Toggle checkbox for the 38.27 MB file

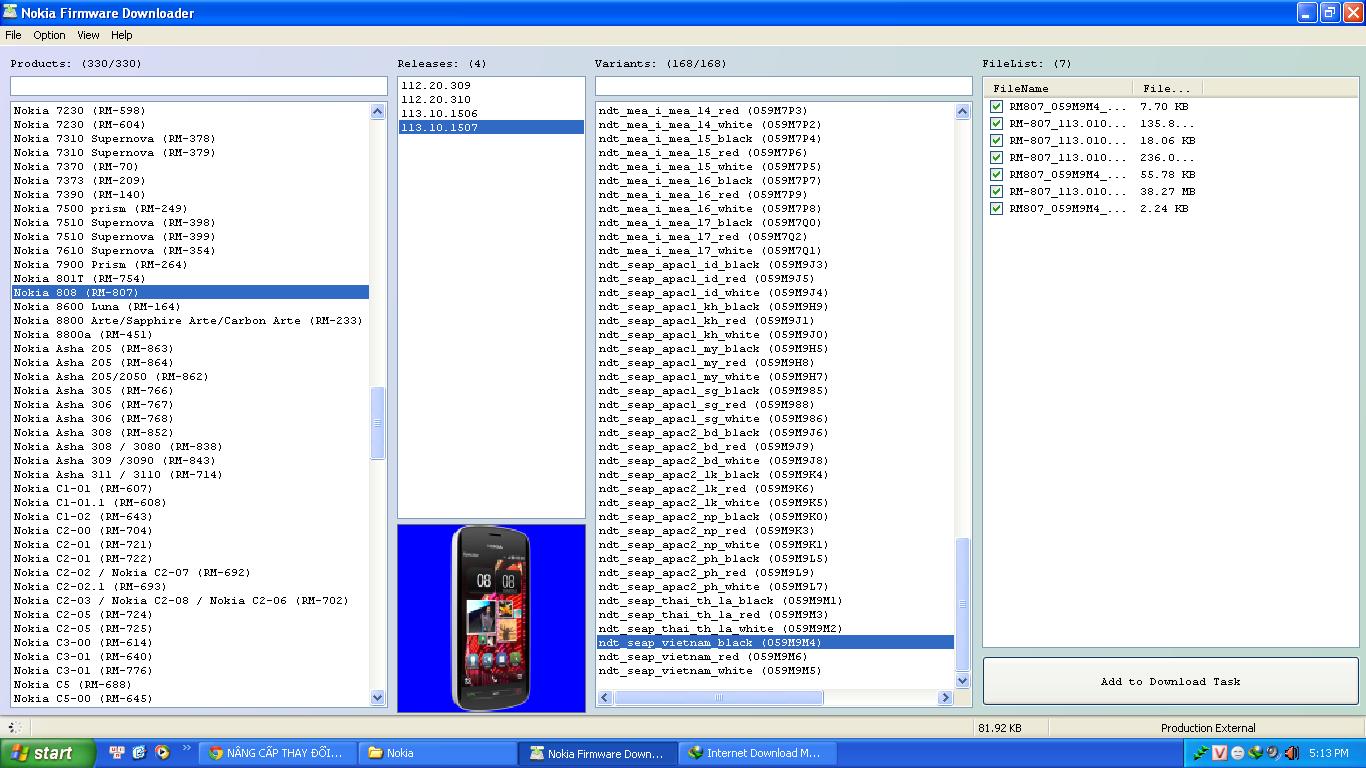(x=996, y=191)
